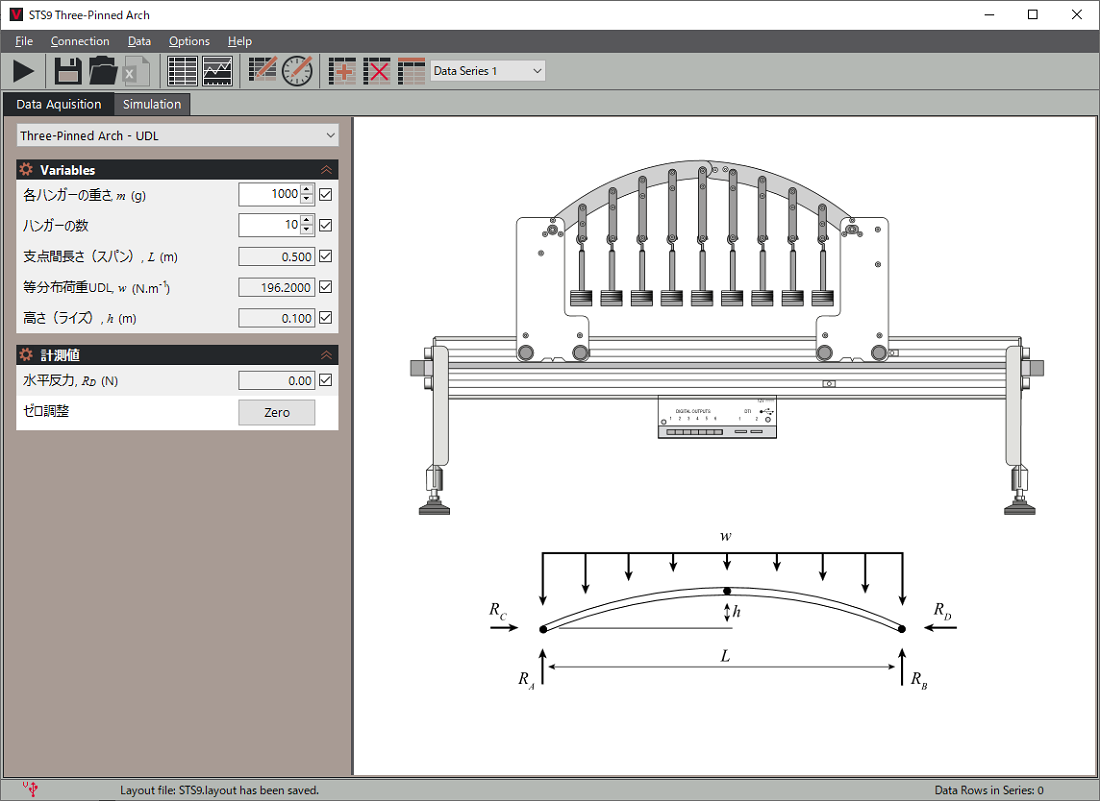The width and height of the screenshot is (1100, 801).
Task: Click the 'Data Rows in Series: 0' status text
Action: coord(988,790)
